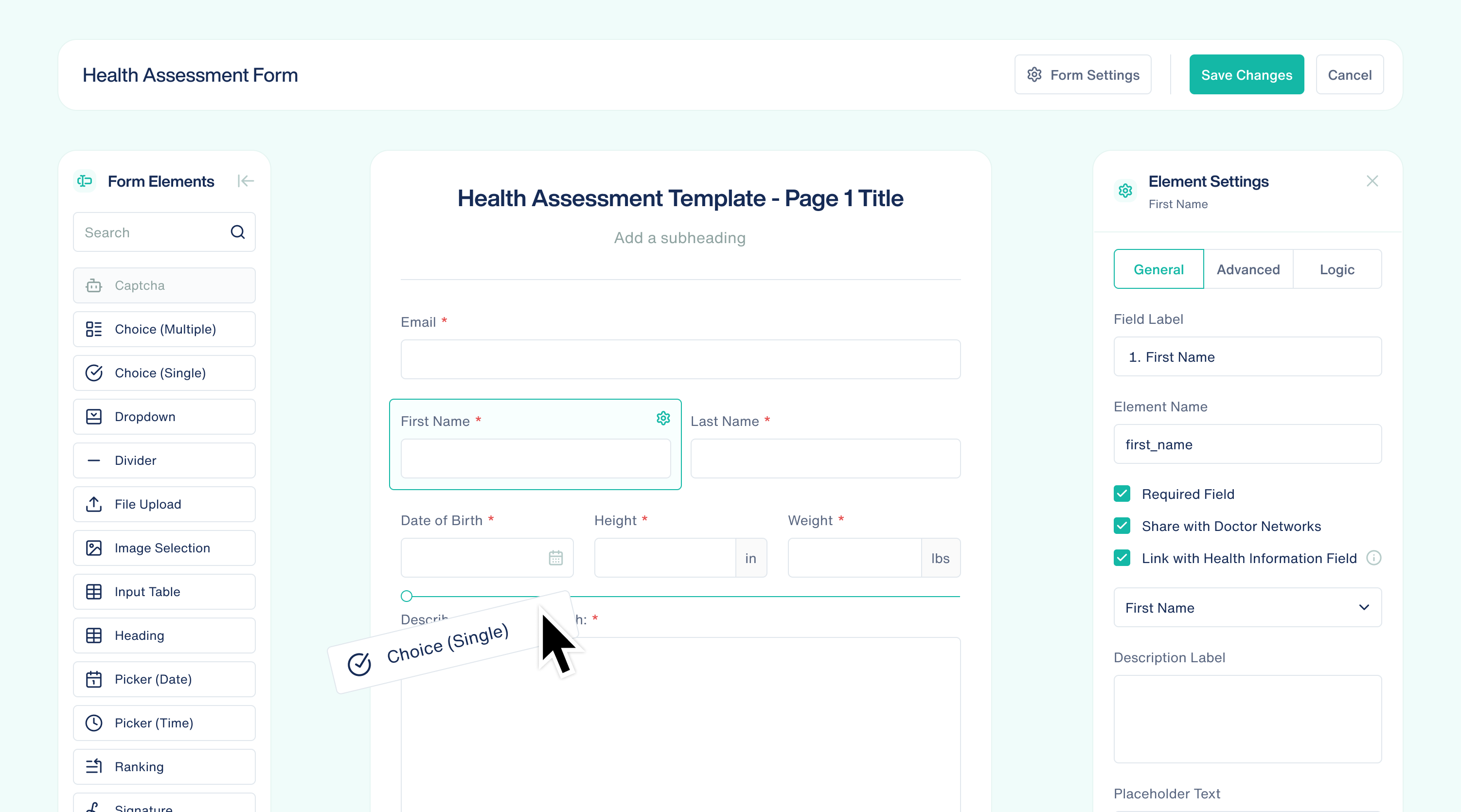The height and width of the screenshot is (812, 1461).
Task: Click the page title heading text
Action: (680, 198)
